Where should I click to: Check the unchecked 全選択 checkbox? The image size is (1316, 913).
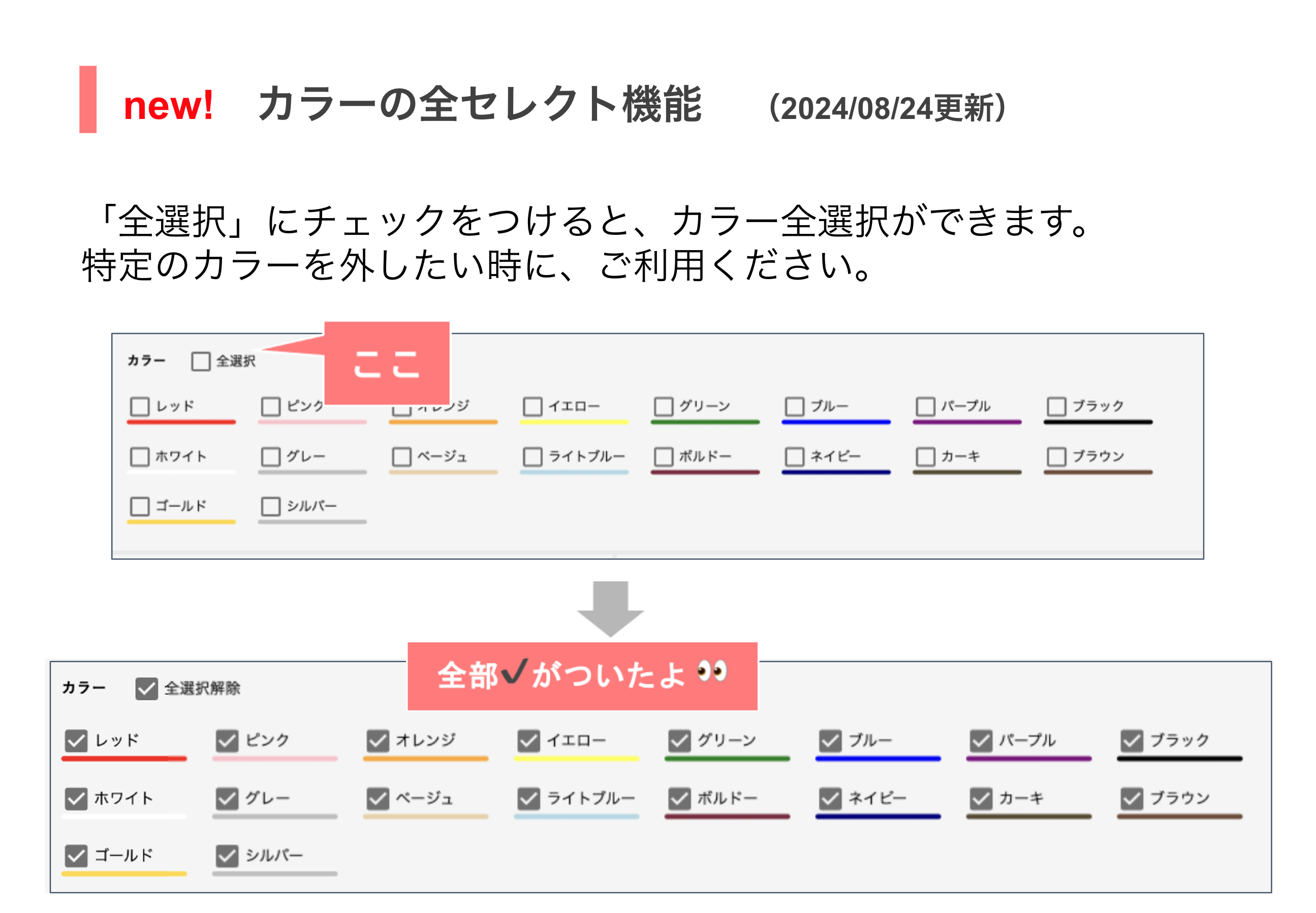click(200, 361)
